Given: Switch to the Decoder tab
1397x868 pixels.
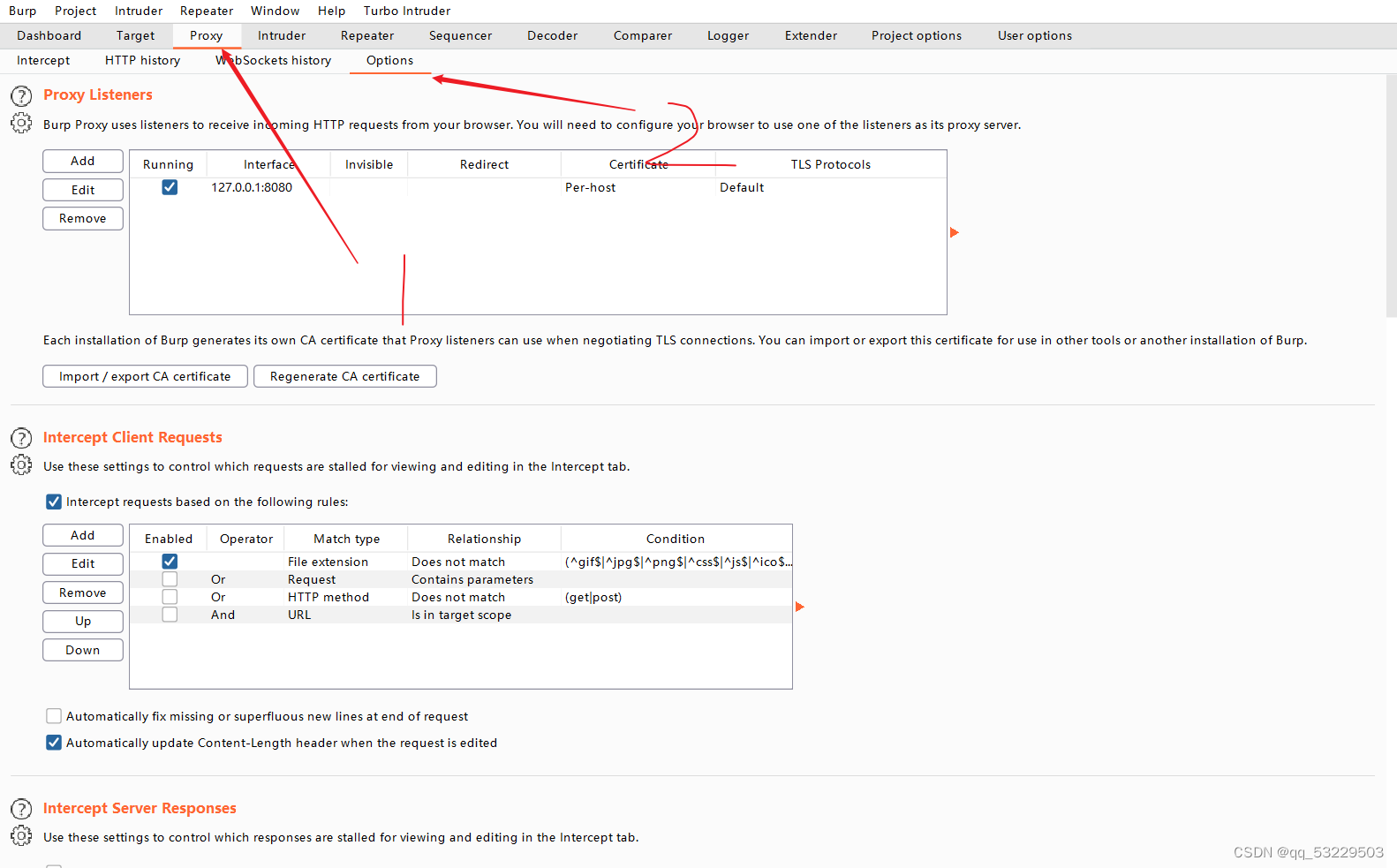Looking at the screenshot, I should 553,35.
